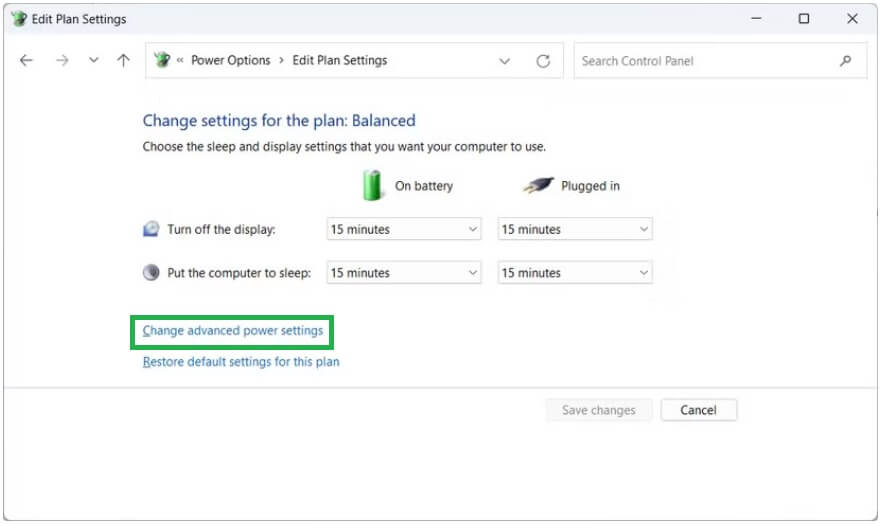Viewport: 882px width, 524px height.
Task: Go back using the back arrow
Action: 26,60
